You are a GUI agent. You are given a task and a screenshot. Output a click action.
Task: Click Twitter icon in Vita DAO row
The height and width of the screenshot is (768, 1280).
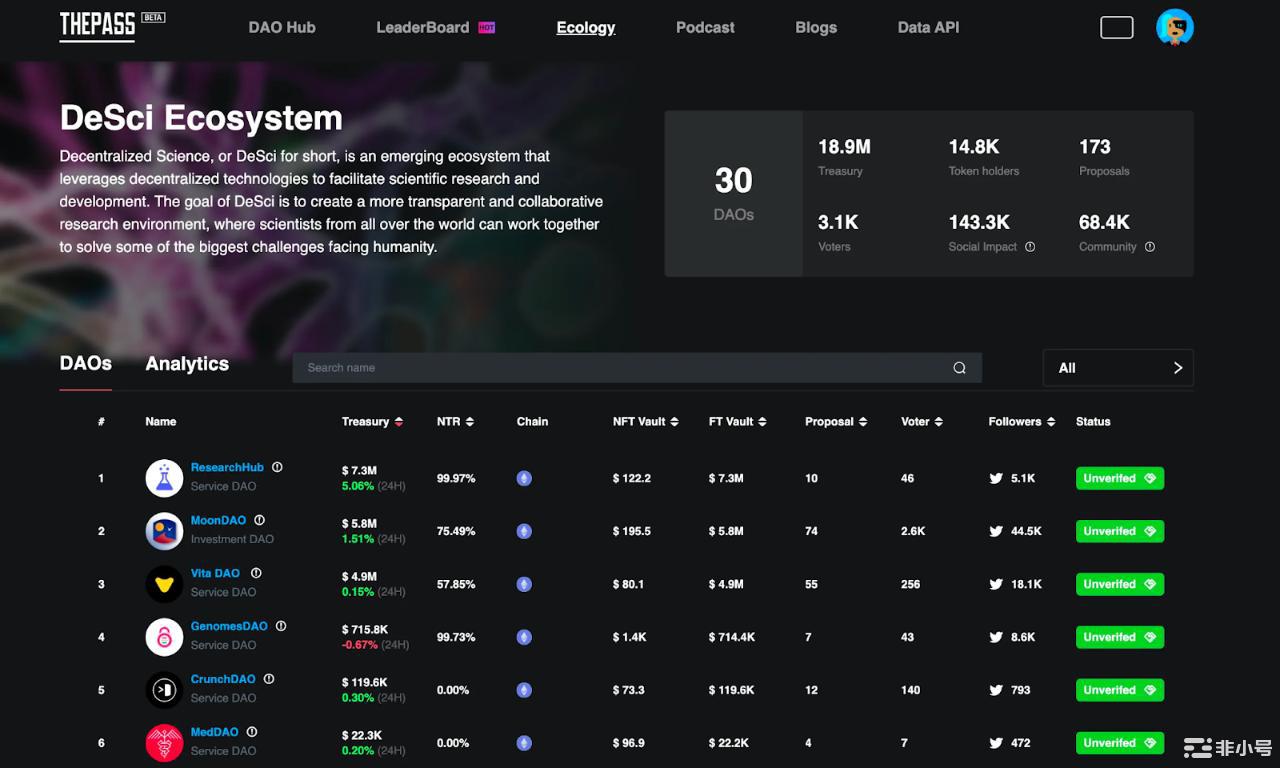pyautogui.click(x=996, y=584)
